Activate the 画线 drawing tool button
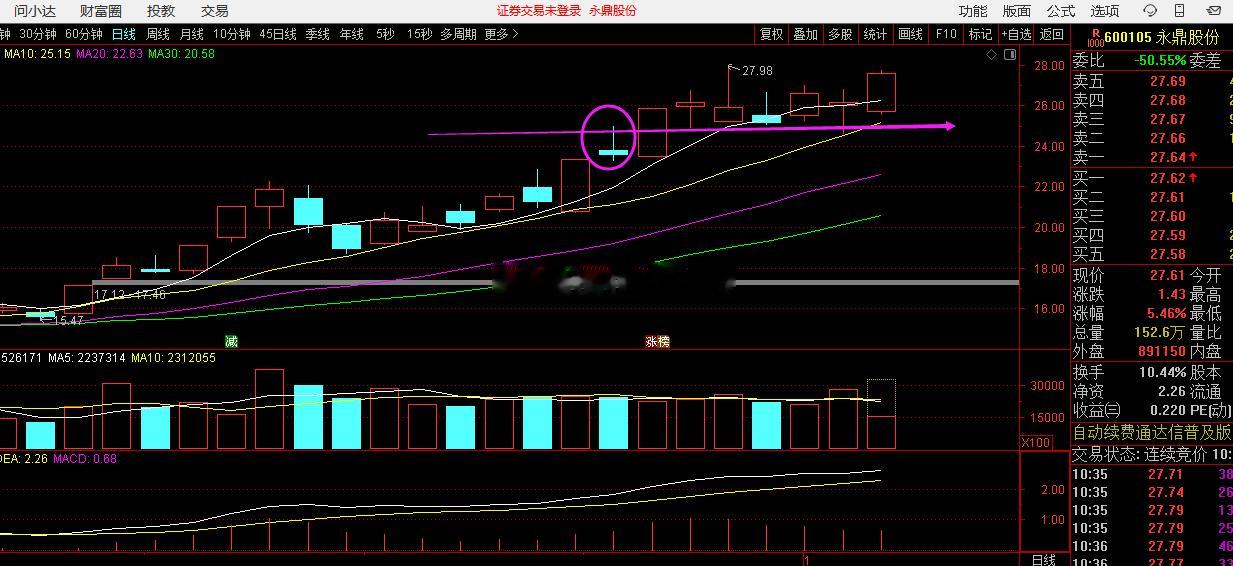The width and height of the screenshot is (1233, 566). coord(910,34)
